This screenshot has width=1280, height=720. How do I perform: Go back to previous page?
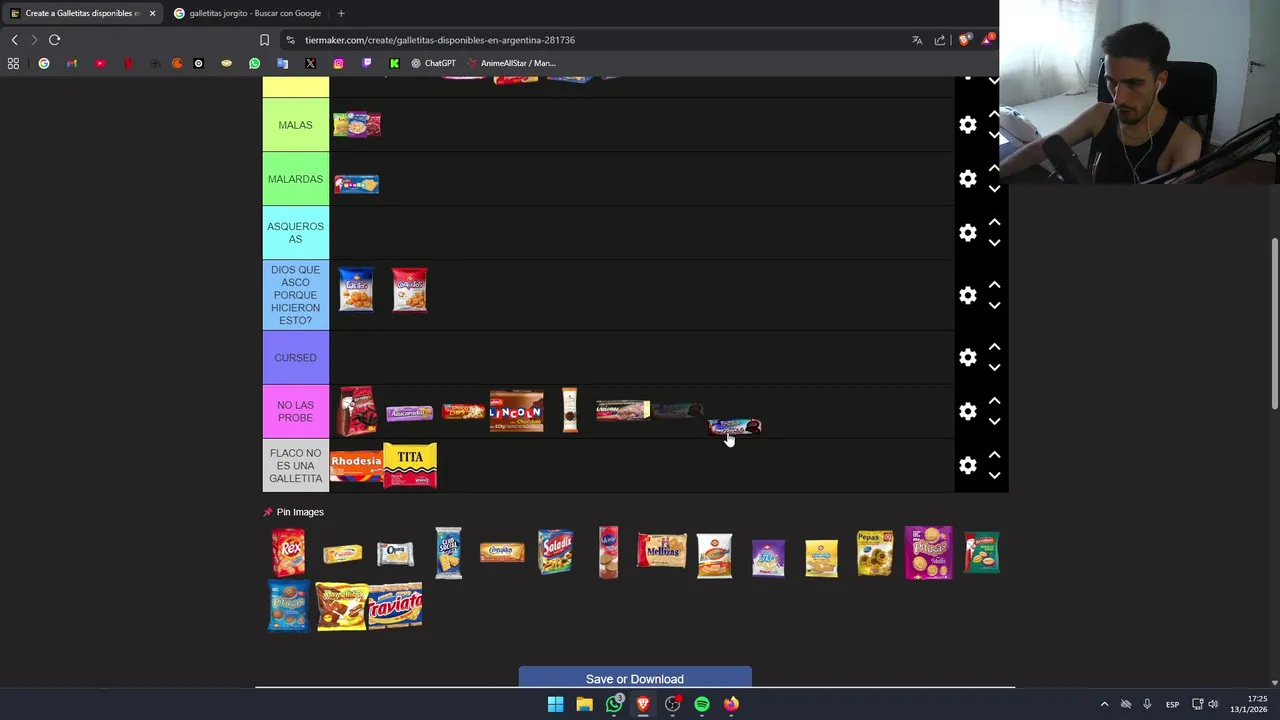(14, 40)
